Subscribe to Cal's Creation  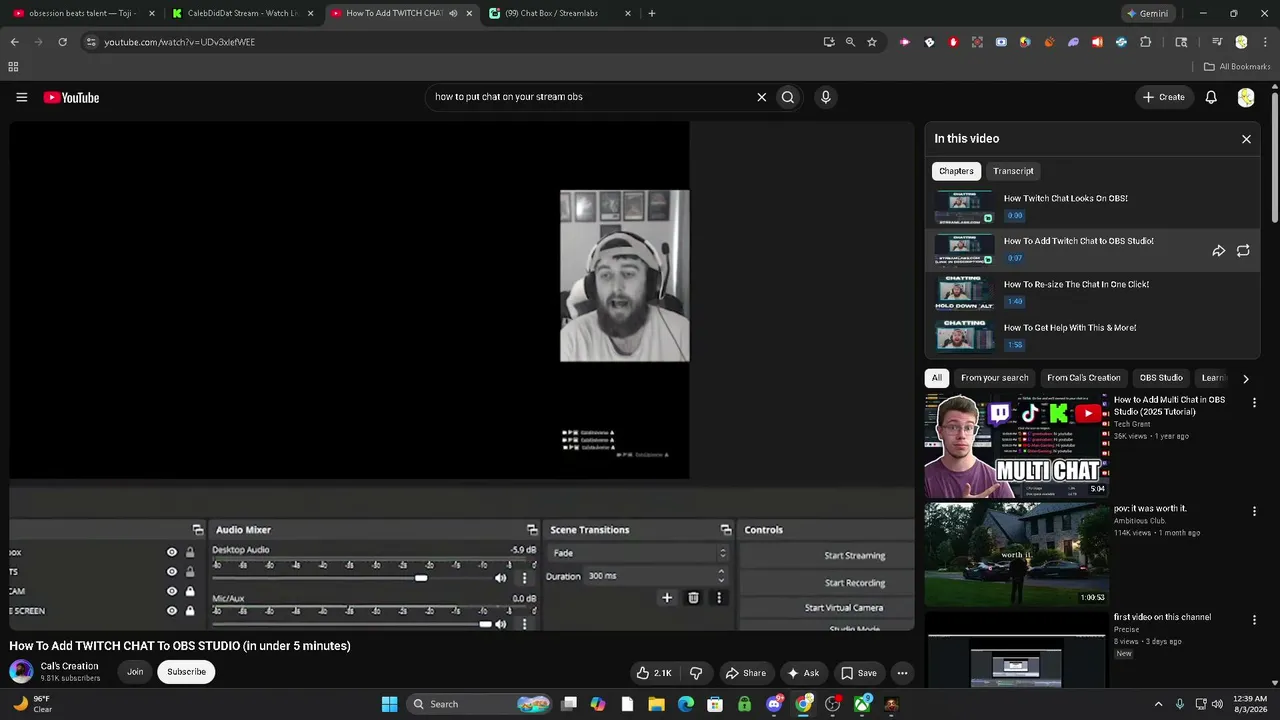pos(186,672)
